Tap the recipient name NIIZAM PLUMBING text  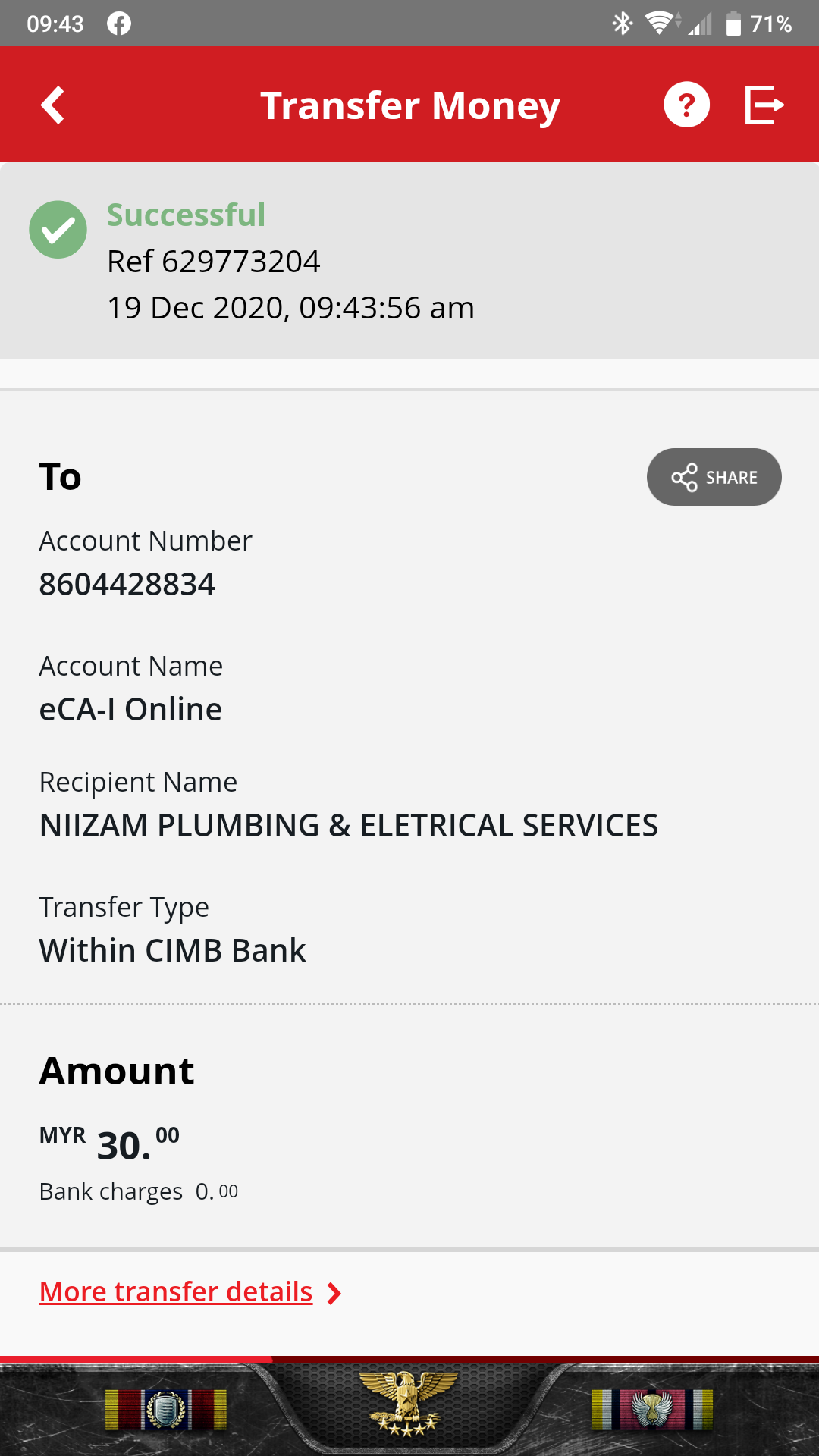(349, 826)
